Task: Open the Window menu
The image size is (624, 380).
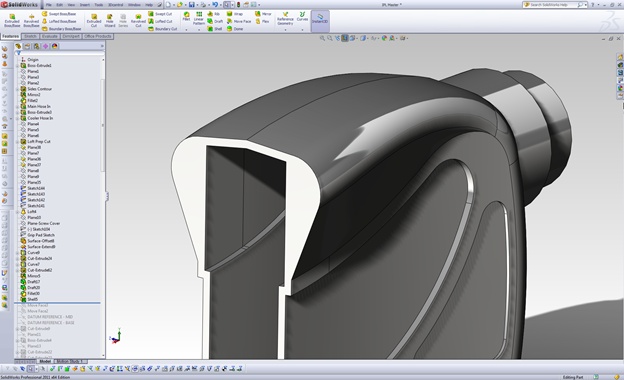Action: (x=134, y=5)
